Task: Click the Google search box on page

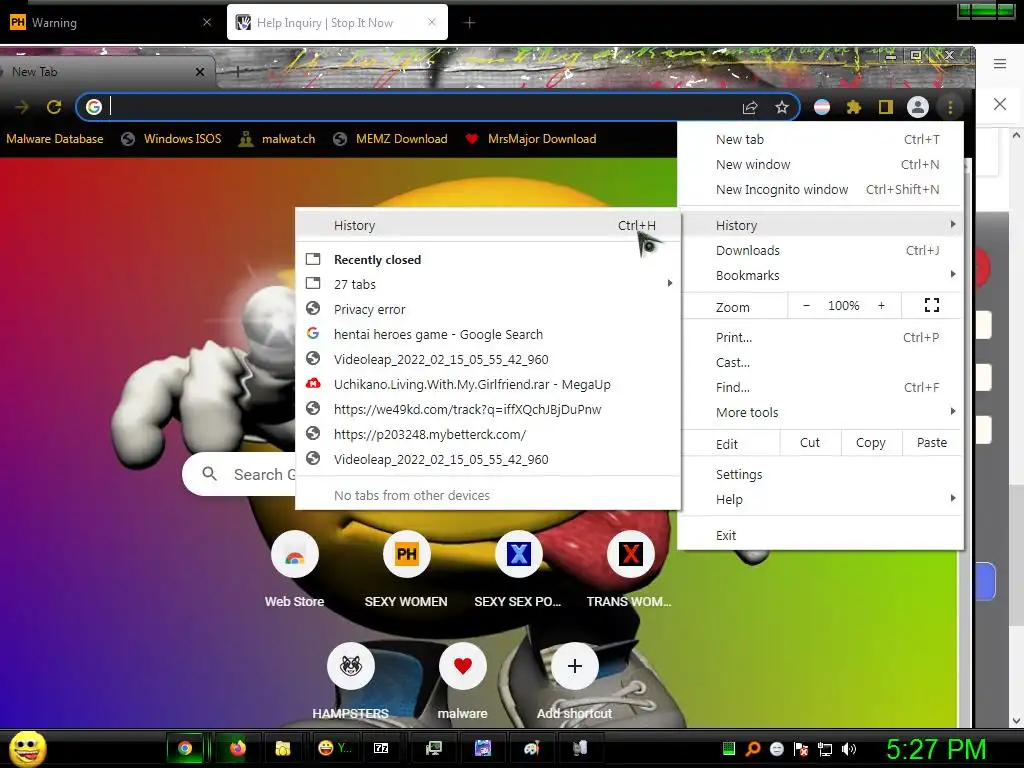Action: [x=240, y=474]
